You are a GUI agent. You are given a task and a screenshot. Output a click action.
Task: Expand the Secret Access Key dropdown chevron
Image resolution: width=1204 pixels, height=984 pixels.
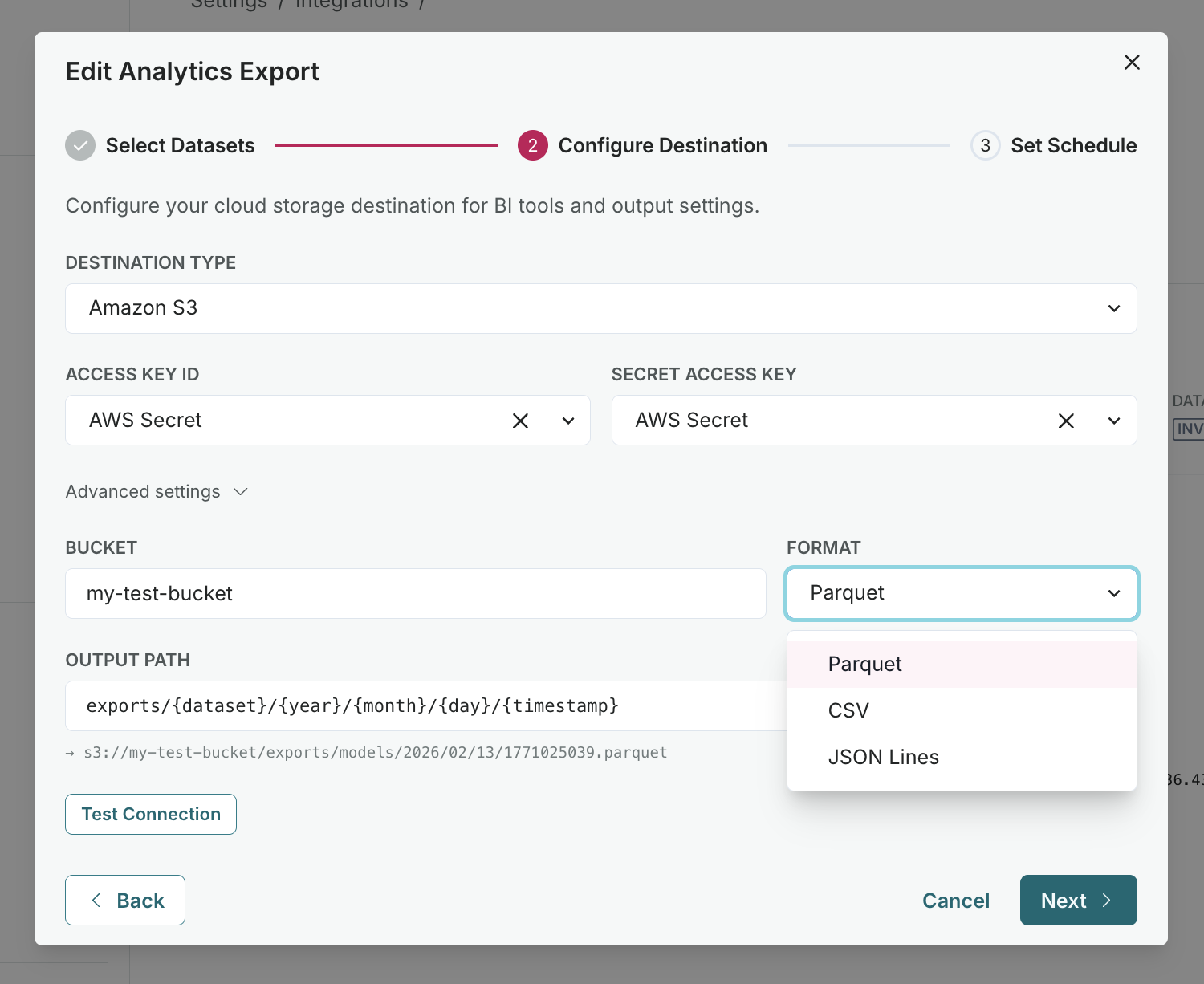(x=1113, y=420)
